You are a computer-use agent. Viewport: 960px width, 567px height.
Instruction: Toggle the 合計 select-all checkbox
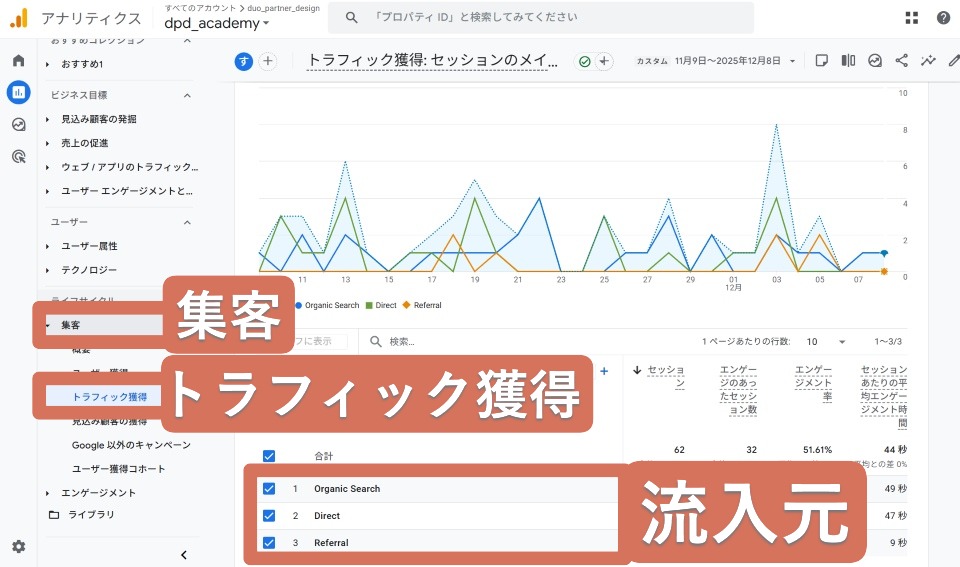269,456
